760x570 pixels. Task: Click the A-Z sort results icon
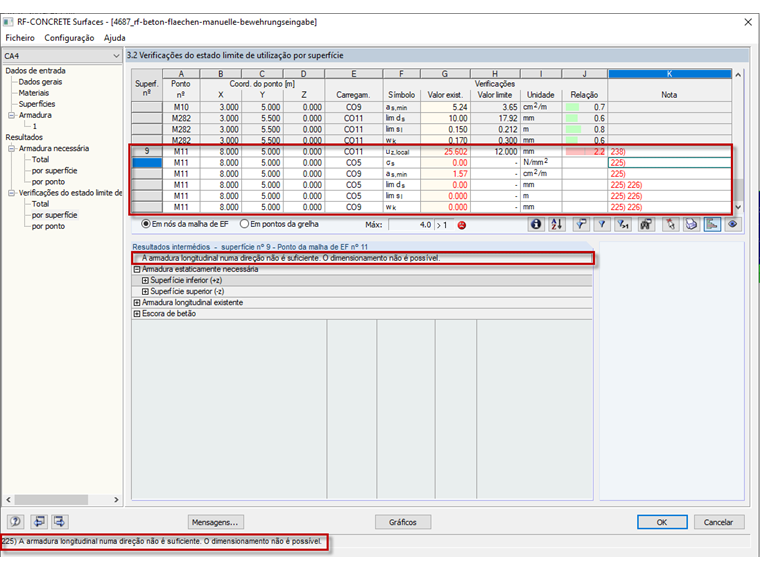pos(556,224)
